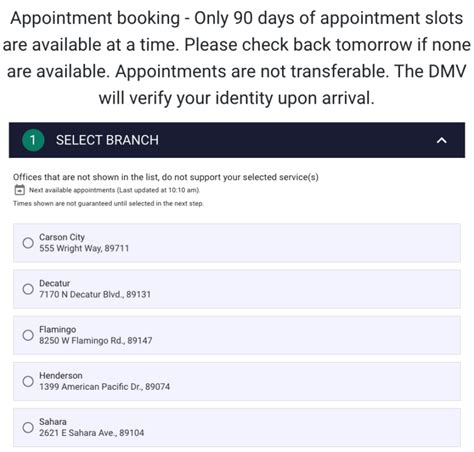Choose the Henderson branch name
Viewport: 474px width, 452px height.
(61, 375)
